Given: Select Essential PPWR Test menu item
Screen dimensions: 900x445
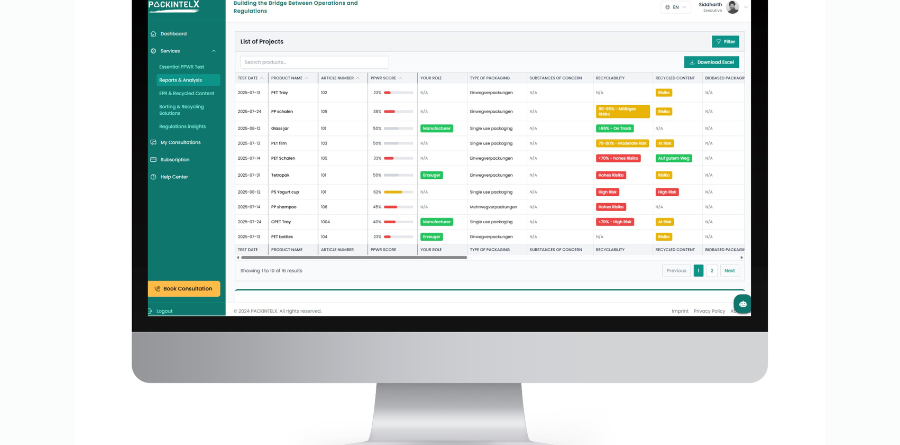Looking at the screenshot, I should pos(181,66).
